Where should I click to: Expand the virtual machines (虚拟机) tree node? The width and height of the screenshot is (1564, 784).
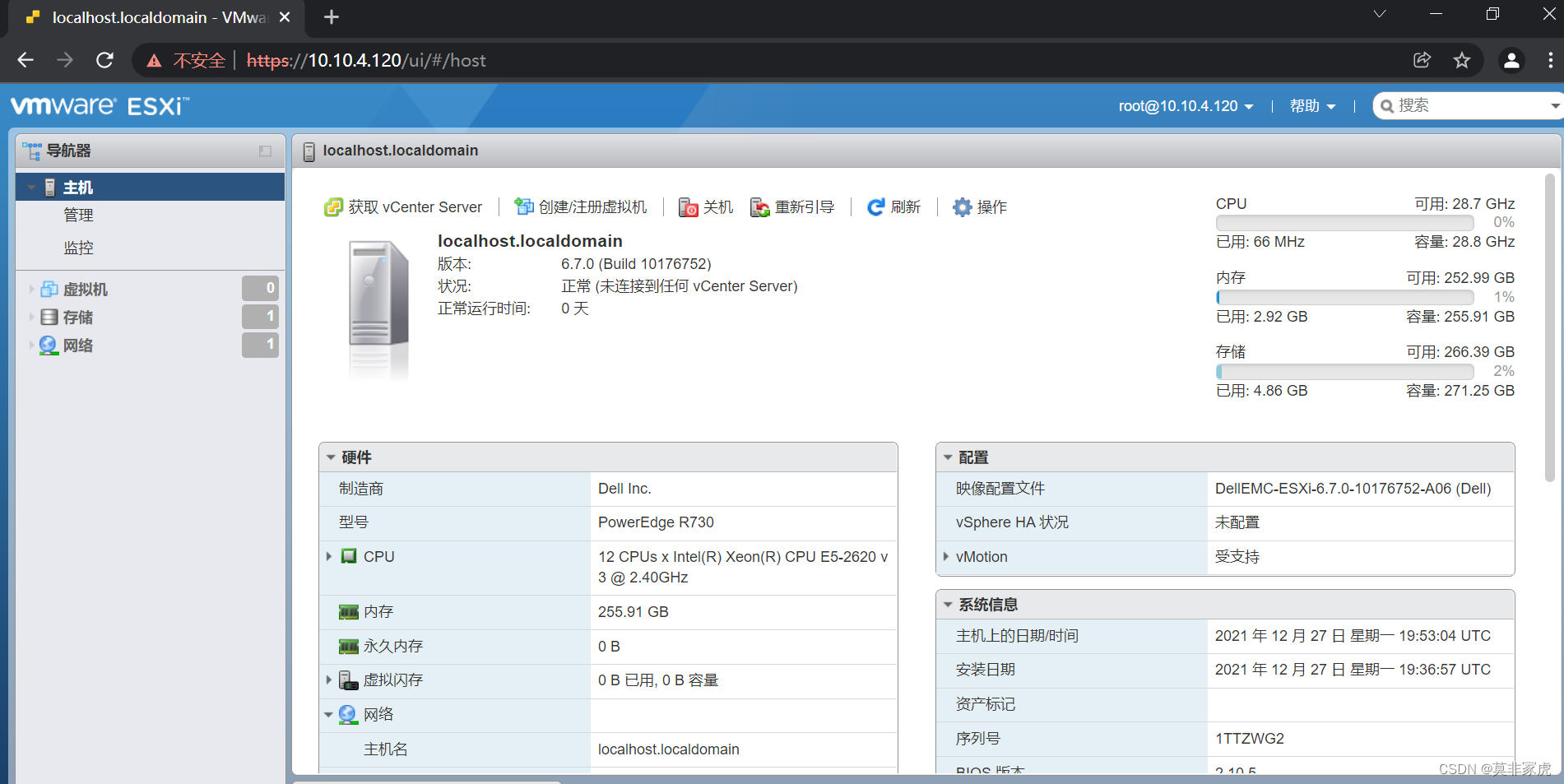[31, 289]
